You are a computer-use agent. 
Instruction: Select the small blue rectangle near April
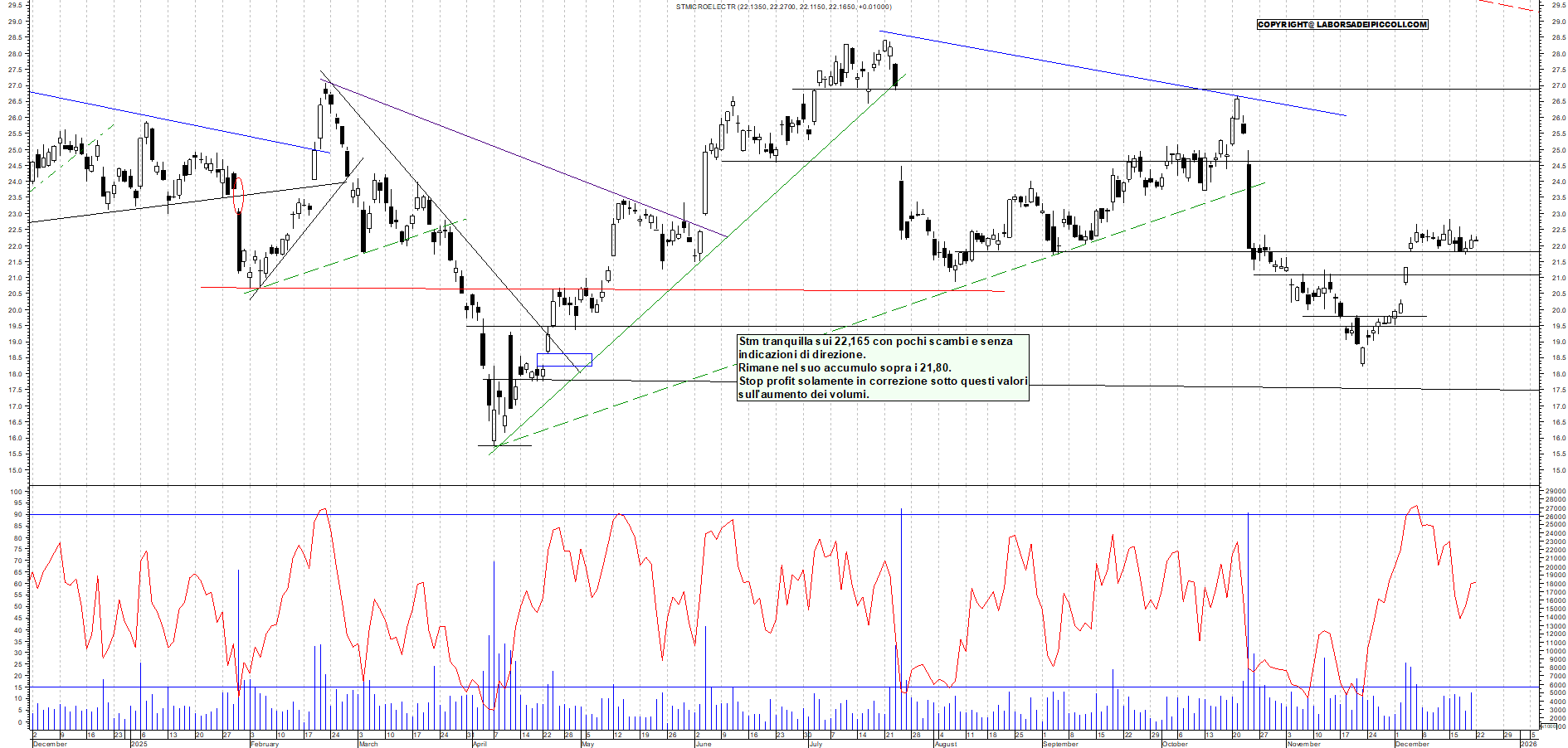(x=564, y=360)
